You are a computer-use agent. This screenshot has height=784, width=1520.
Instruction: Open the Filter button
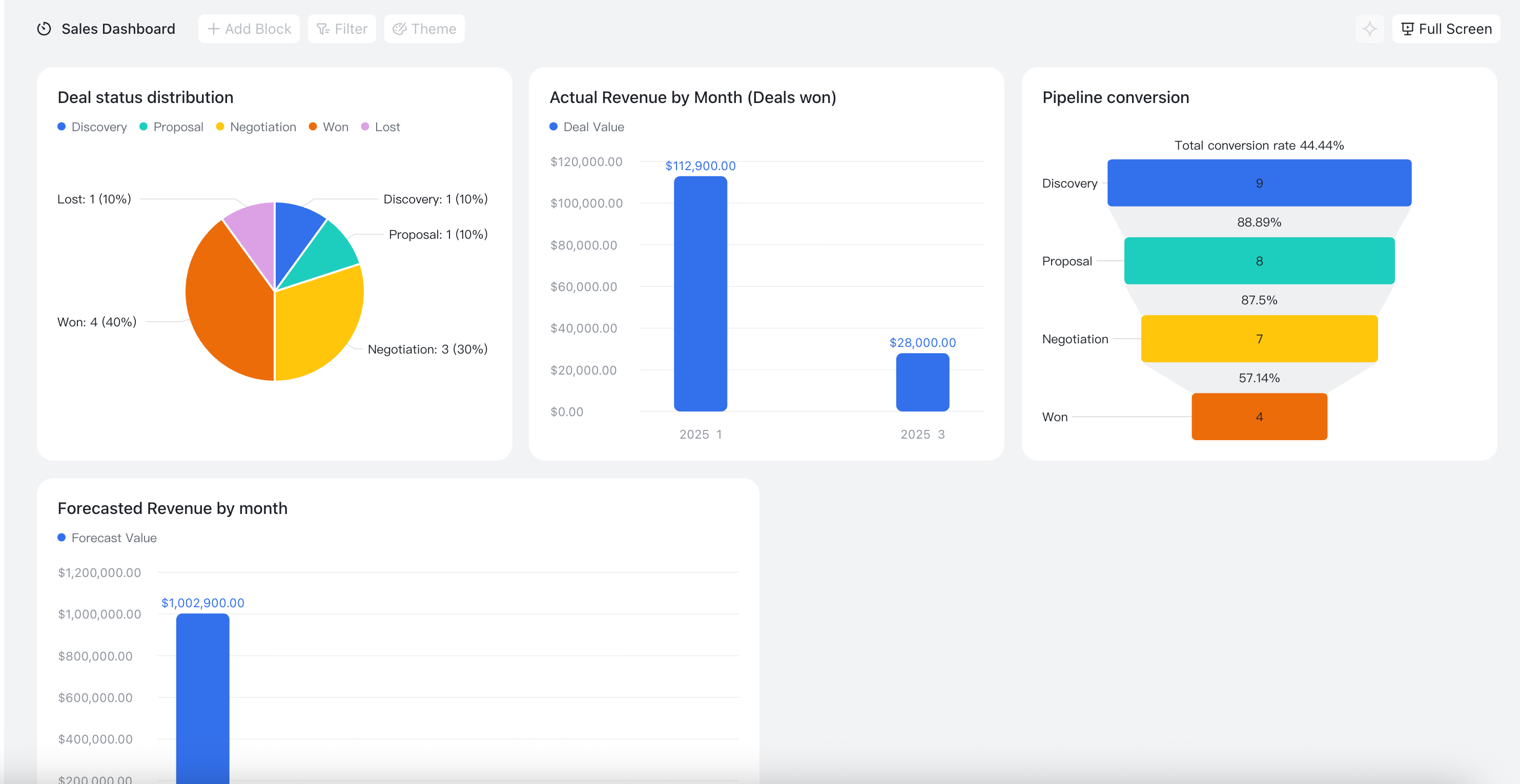pyautogui.click(x=342, y=29)
